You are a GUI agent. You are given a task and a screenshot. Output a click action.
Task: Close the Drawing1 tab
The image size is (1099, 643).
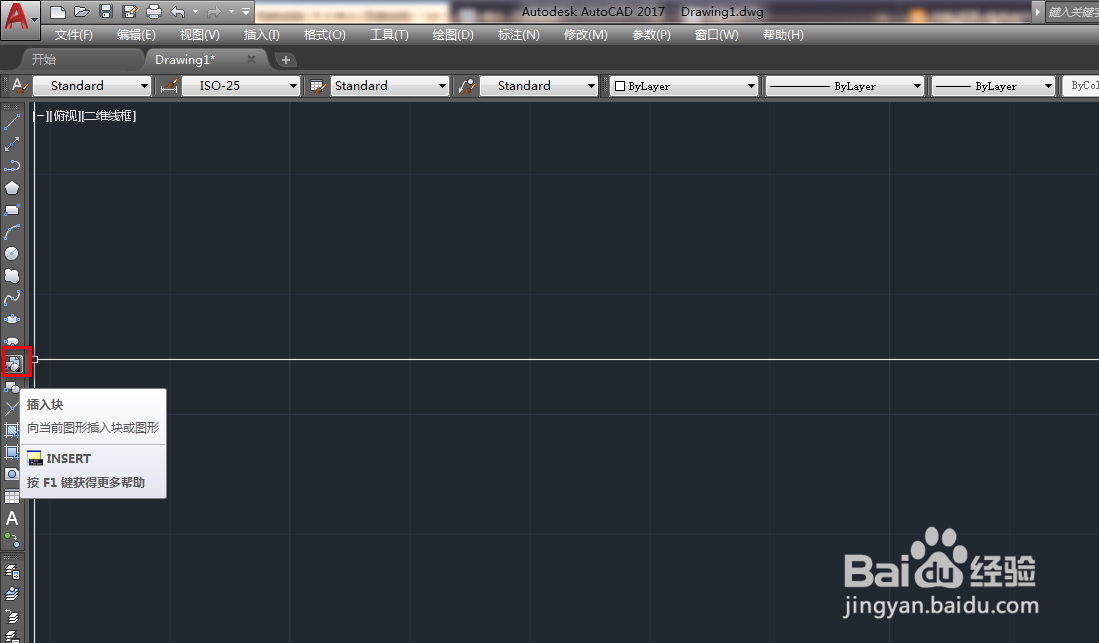[251, 60]
